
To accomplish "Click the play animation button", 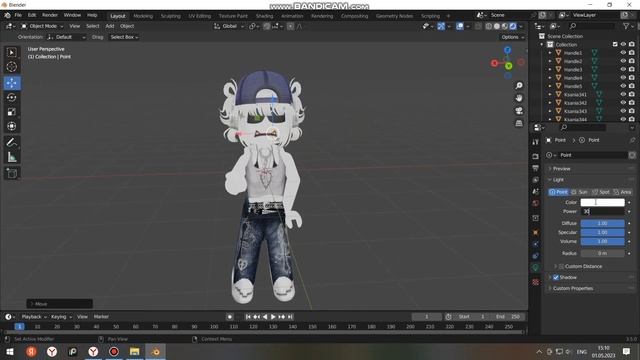I will [x=273, y=317].
